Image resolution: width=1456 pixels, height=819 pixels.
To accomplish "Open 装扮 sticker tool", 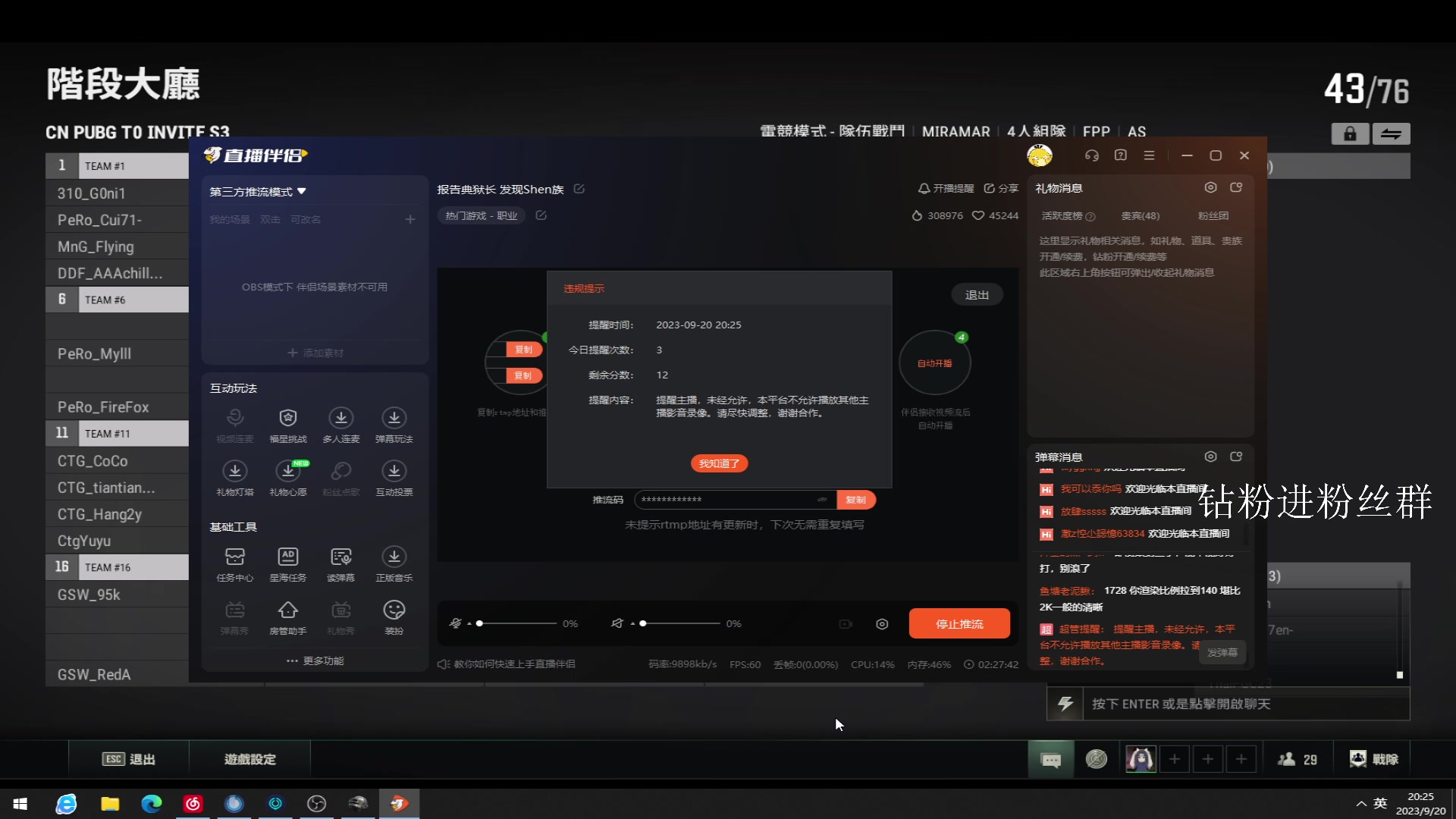I will click(x=394, y=617).
